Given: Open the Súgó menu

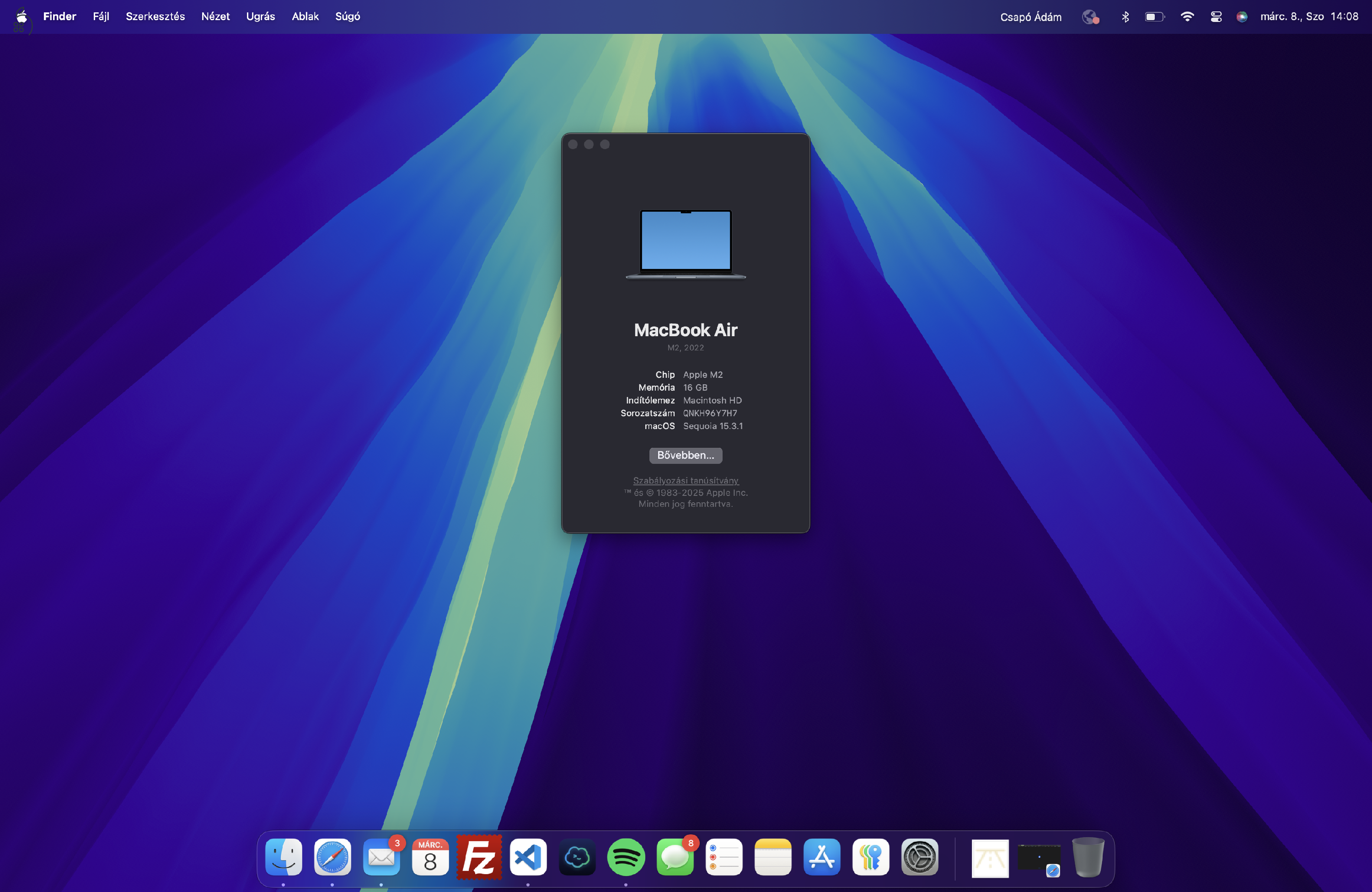Looking at the screenshot, I should [x=348, y=16].
